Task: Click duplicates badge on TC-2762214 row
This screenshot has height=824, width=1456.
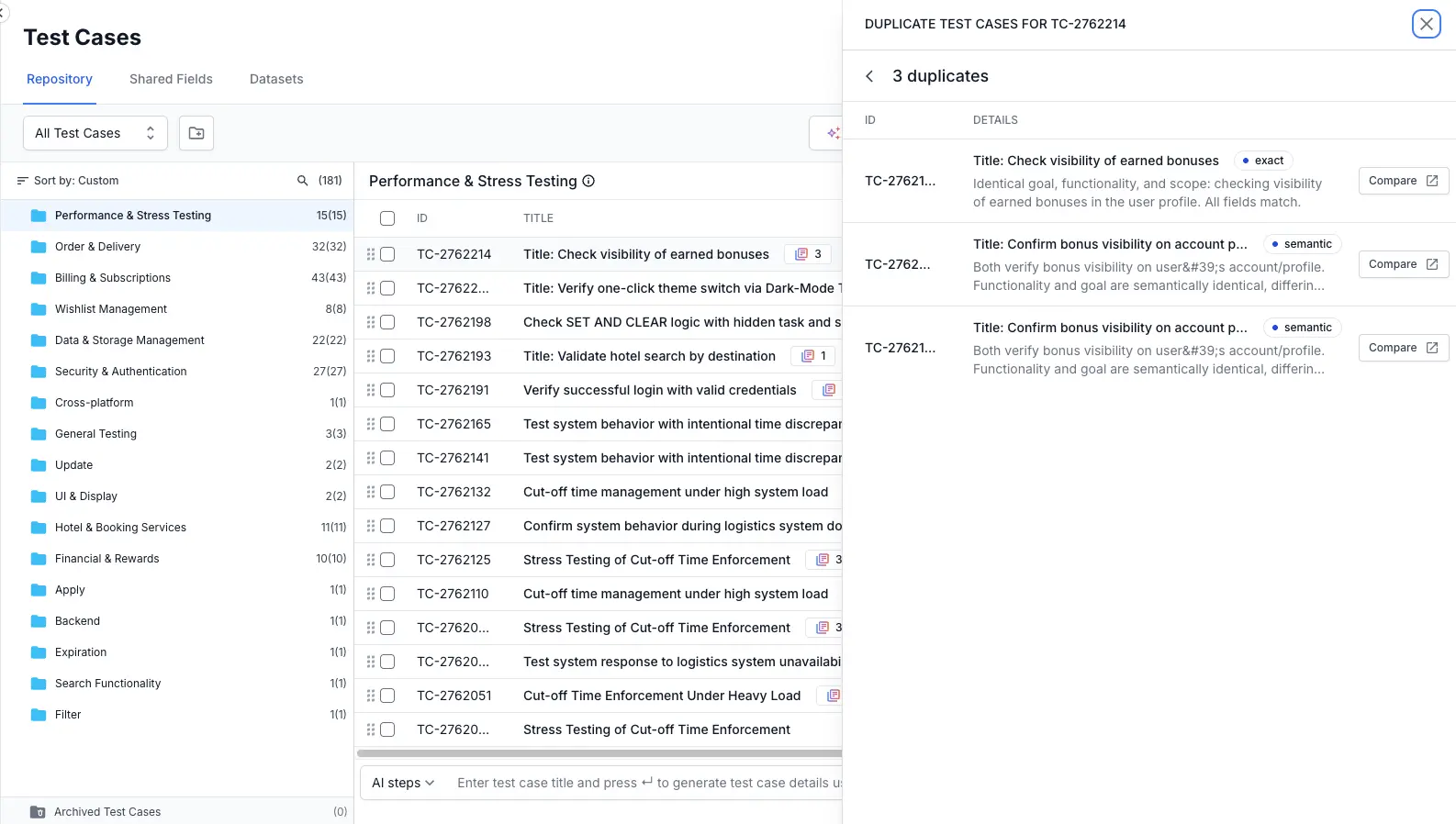Action: (808, 254)
